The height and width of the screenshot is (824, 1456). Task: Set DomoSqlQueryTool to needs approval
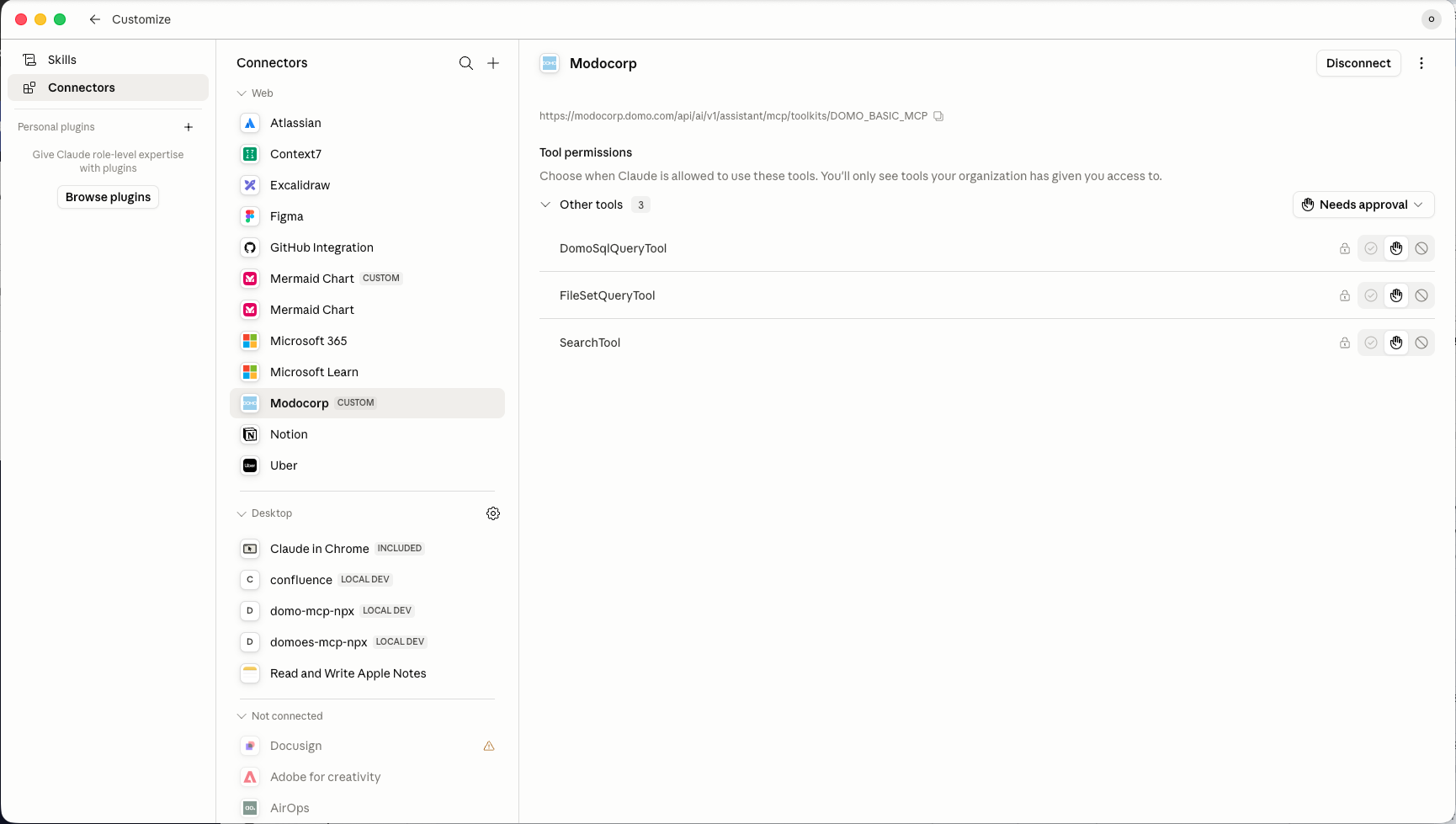tap(1396, 248)
